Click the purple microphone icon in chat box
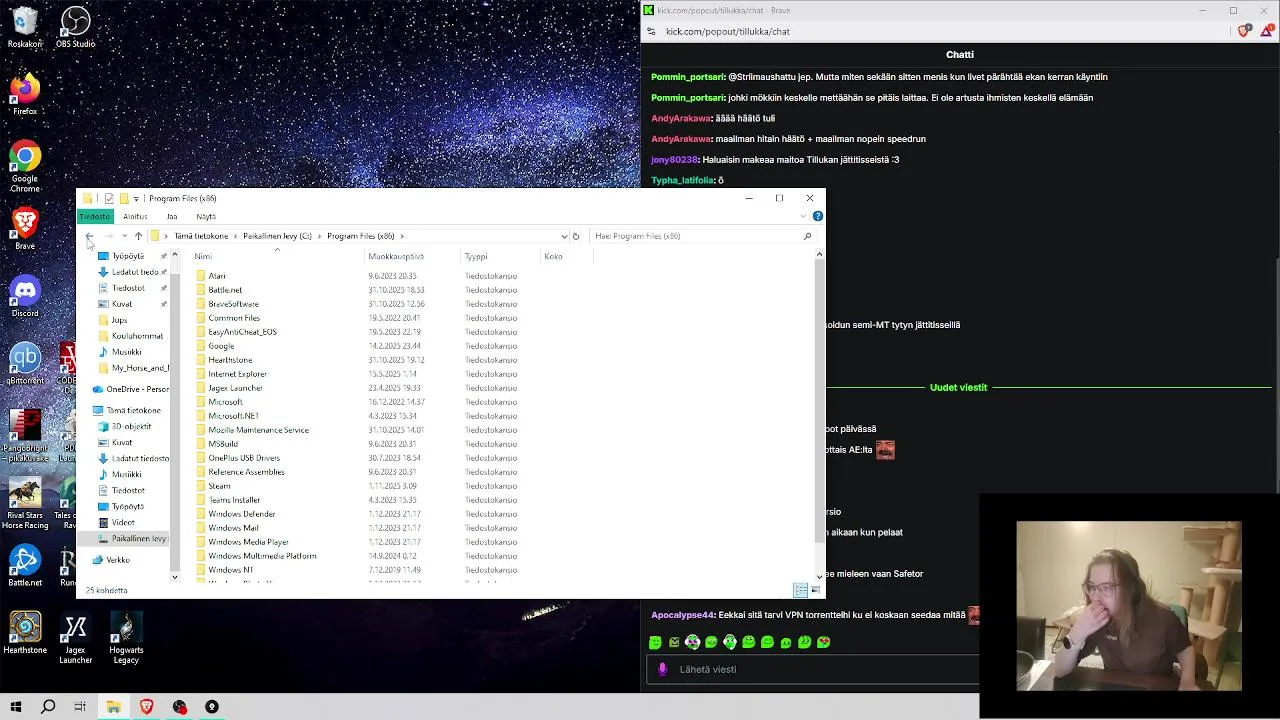The height and width of the screenshot is (720, 1280). (x=662, y=669)
